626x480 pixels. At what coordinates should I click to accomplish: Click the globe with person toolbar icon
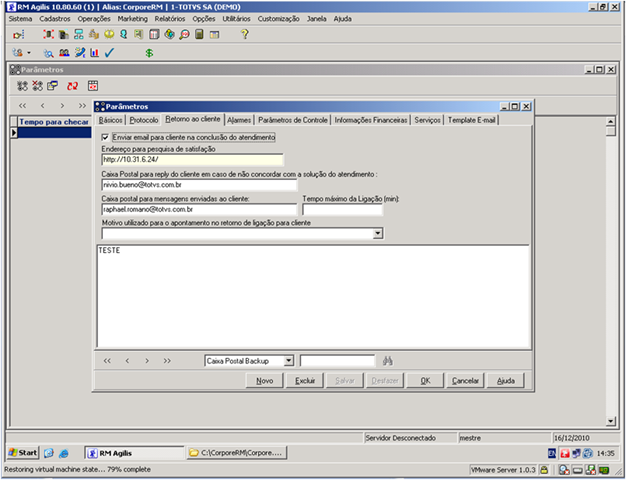click(169, 34)
